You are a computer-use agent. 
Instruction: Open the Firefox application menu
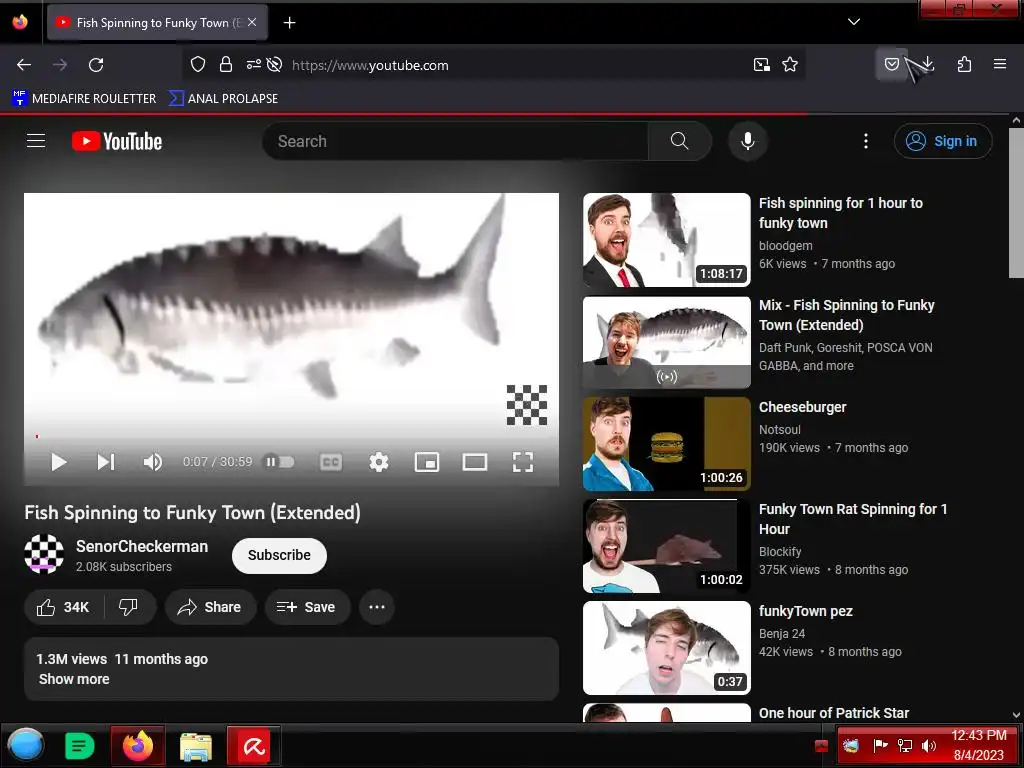[x=1000, y=64]
